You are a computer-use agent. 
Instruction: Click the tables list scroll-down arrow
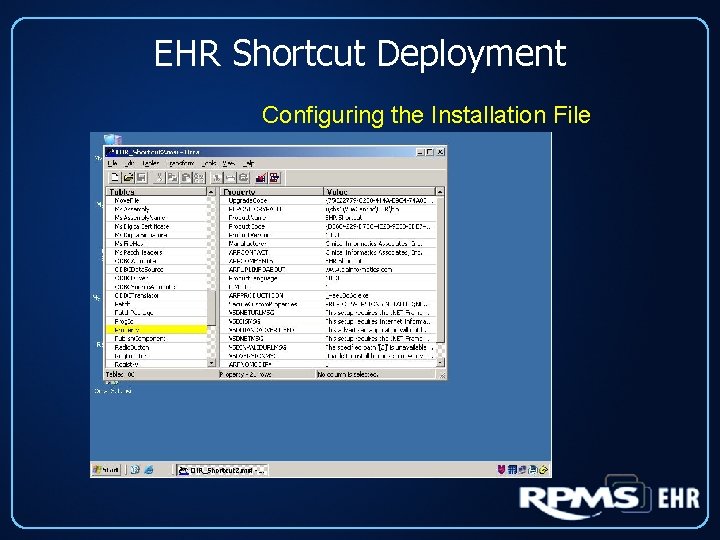tap(211, 363)
